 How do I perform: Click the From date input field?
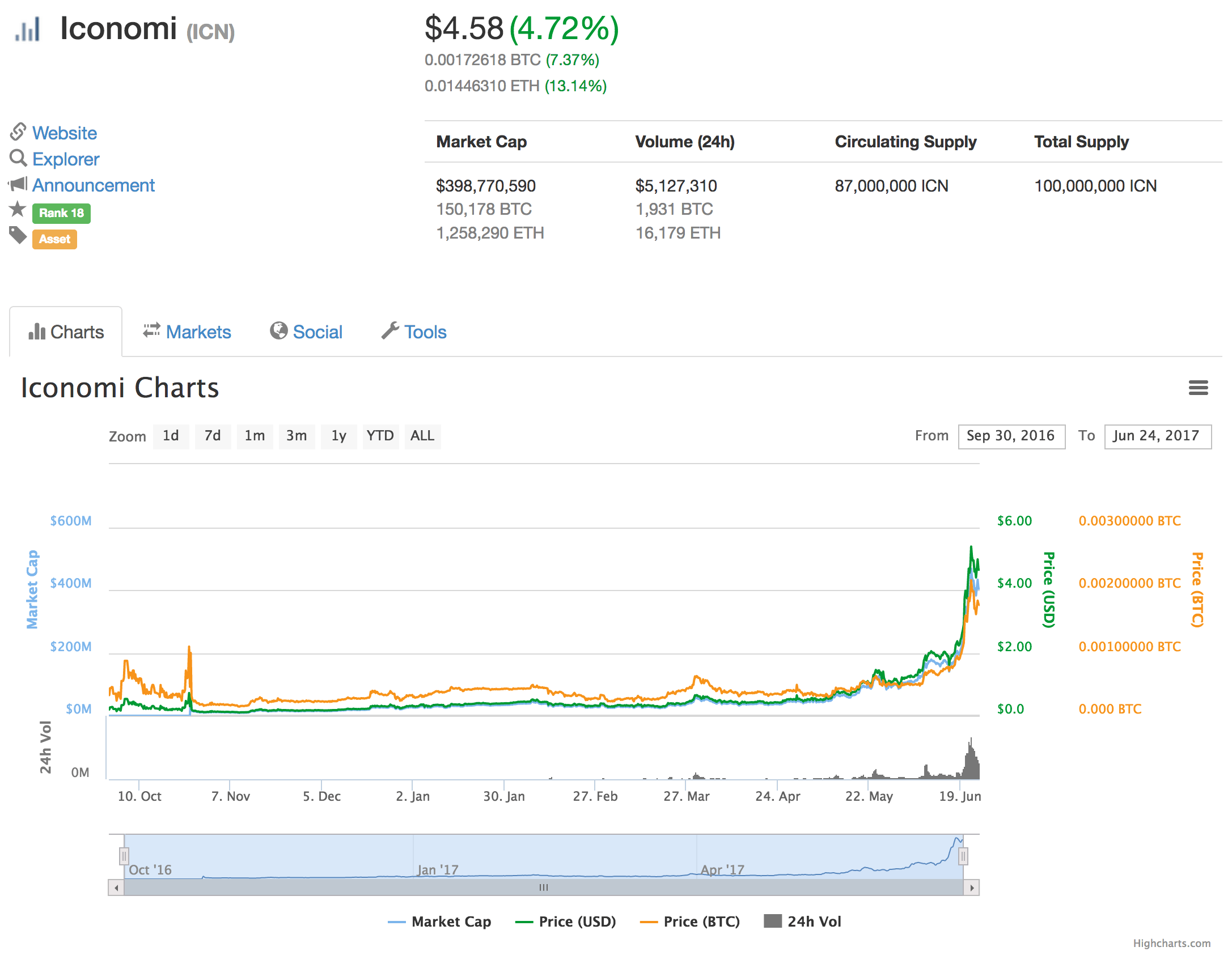(1011, 436)
